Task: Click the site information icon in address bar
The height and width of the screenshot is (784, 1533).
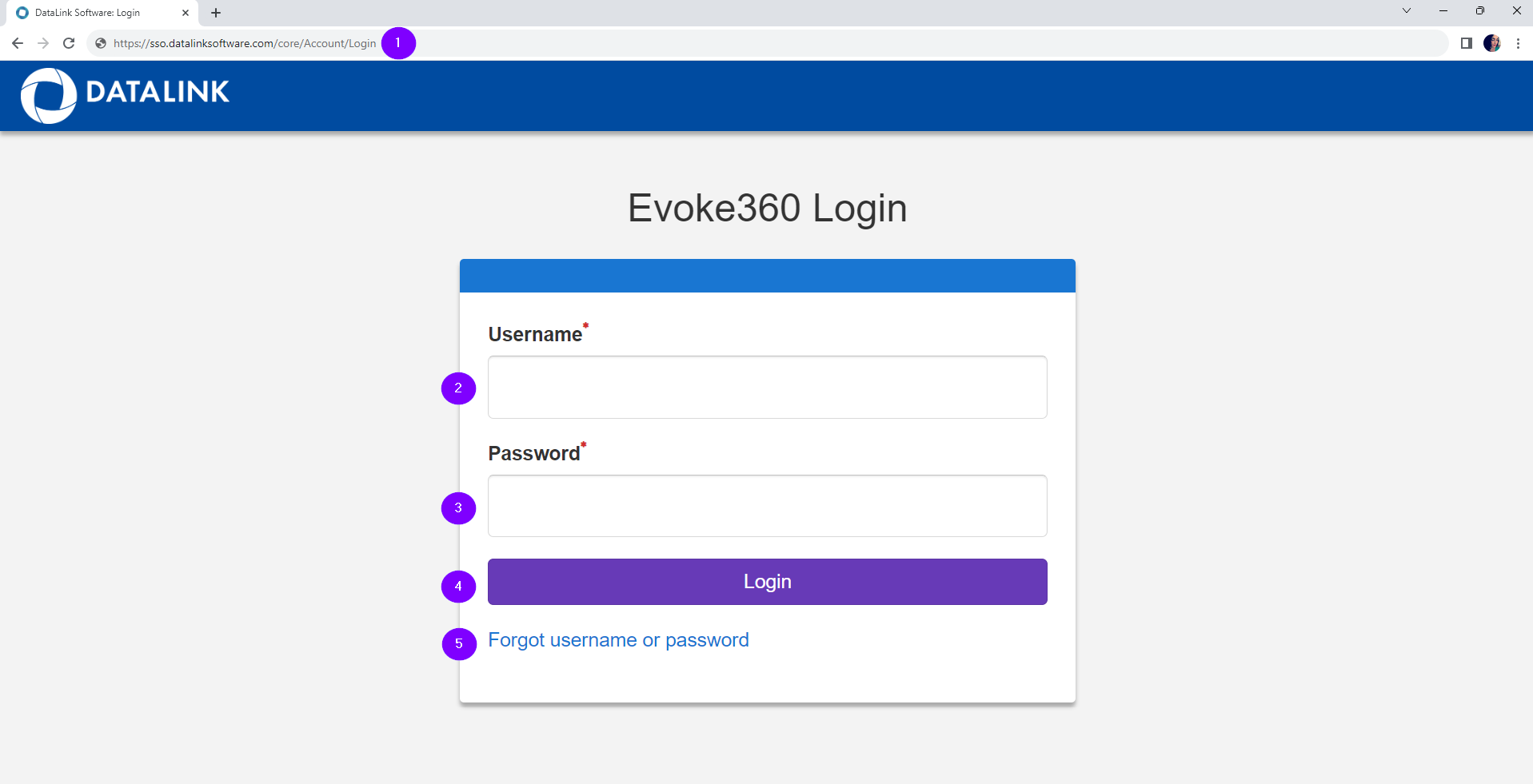Action: pos(101,43)
